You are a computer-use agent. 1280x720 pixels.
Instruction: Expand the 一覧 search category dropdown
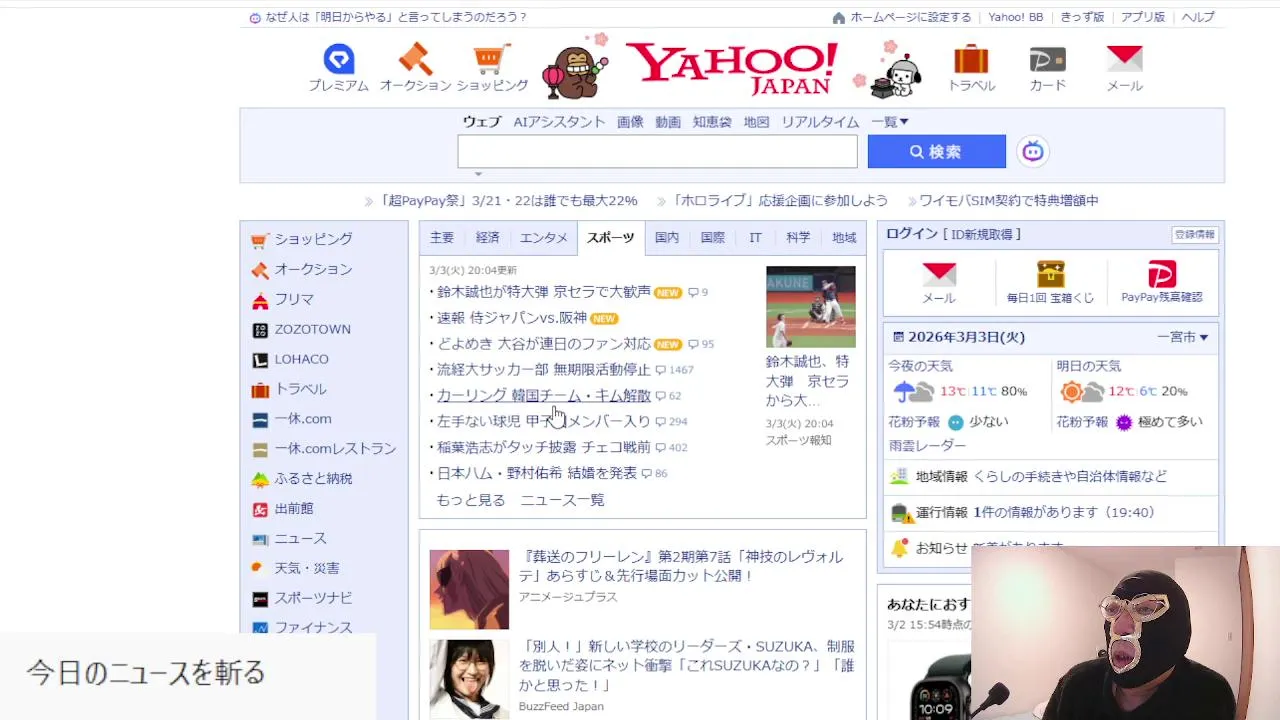tap(890, 122)
